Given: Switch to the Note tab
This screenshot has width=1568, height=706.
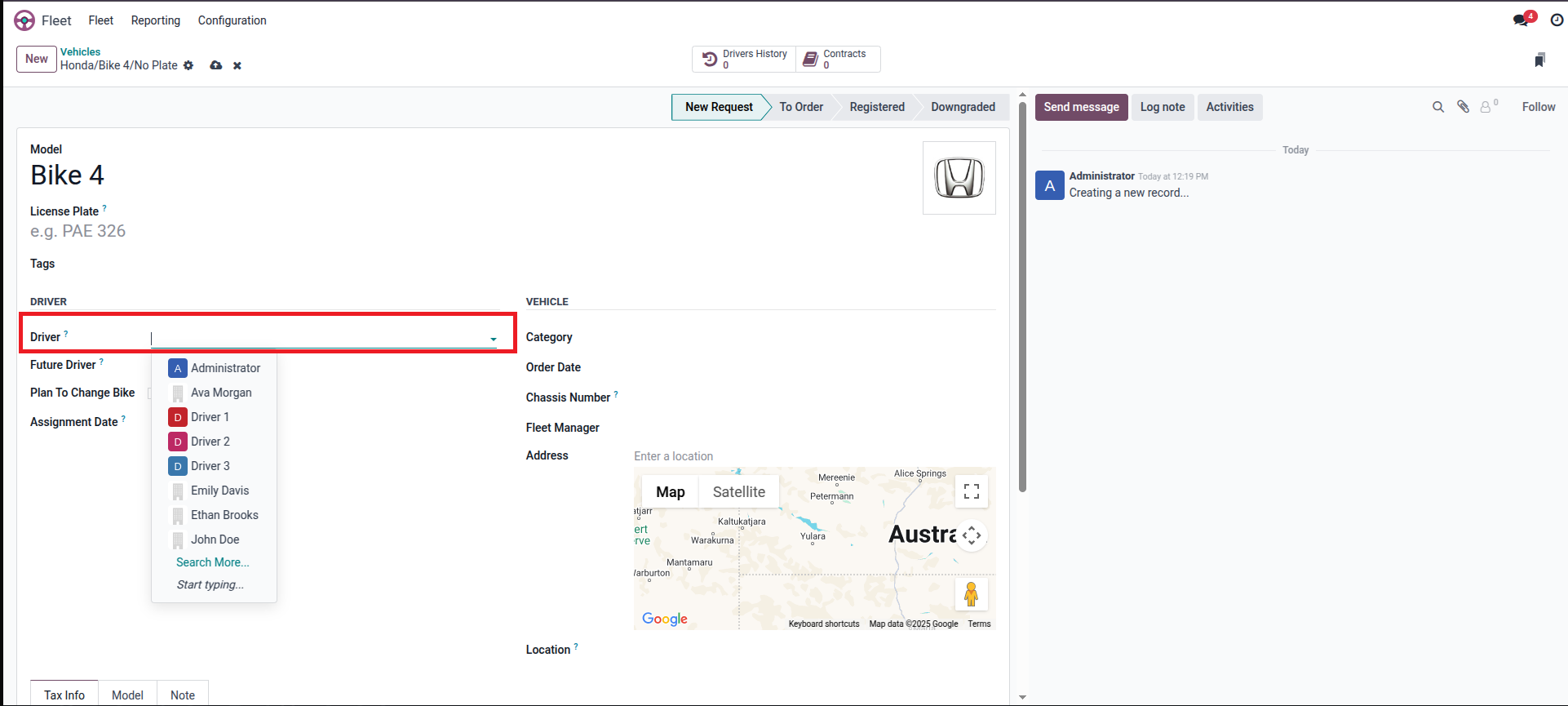Looking at the screenshot, I should pos(183,695).
